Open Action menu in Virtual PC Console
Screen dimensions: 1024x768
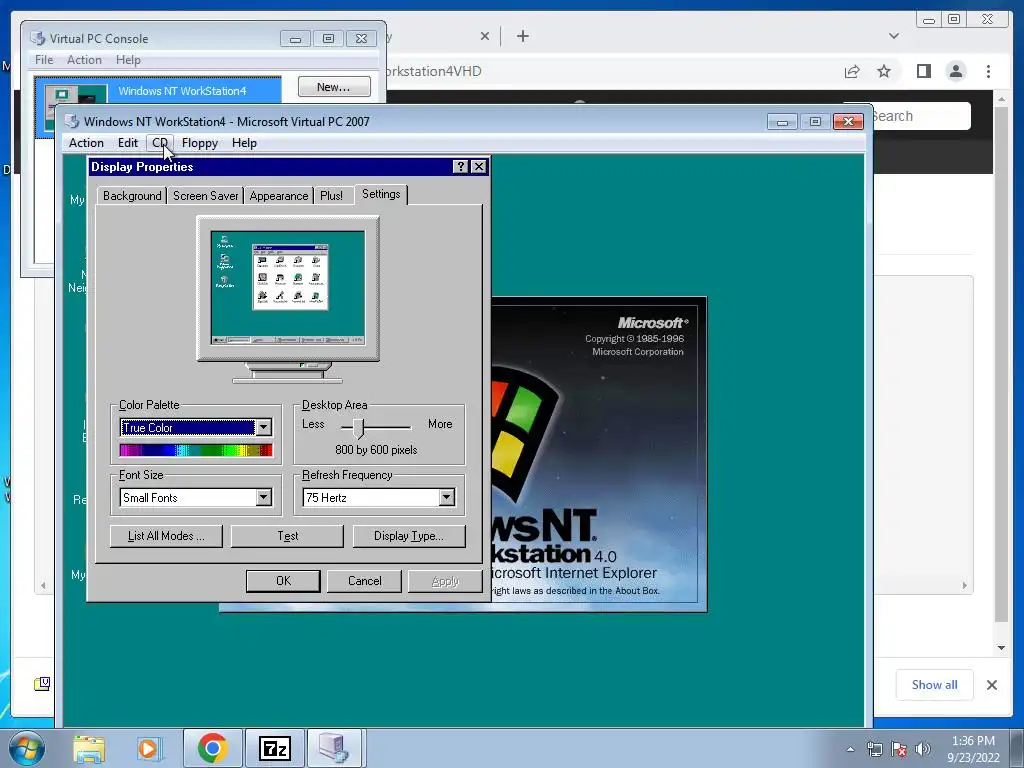click(x=84, y=60)
